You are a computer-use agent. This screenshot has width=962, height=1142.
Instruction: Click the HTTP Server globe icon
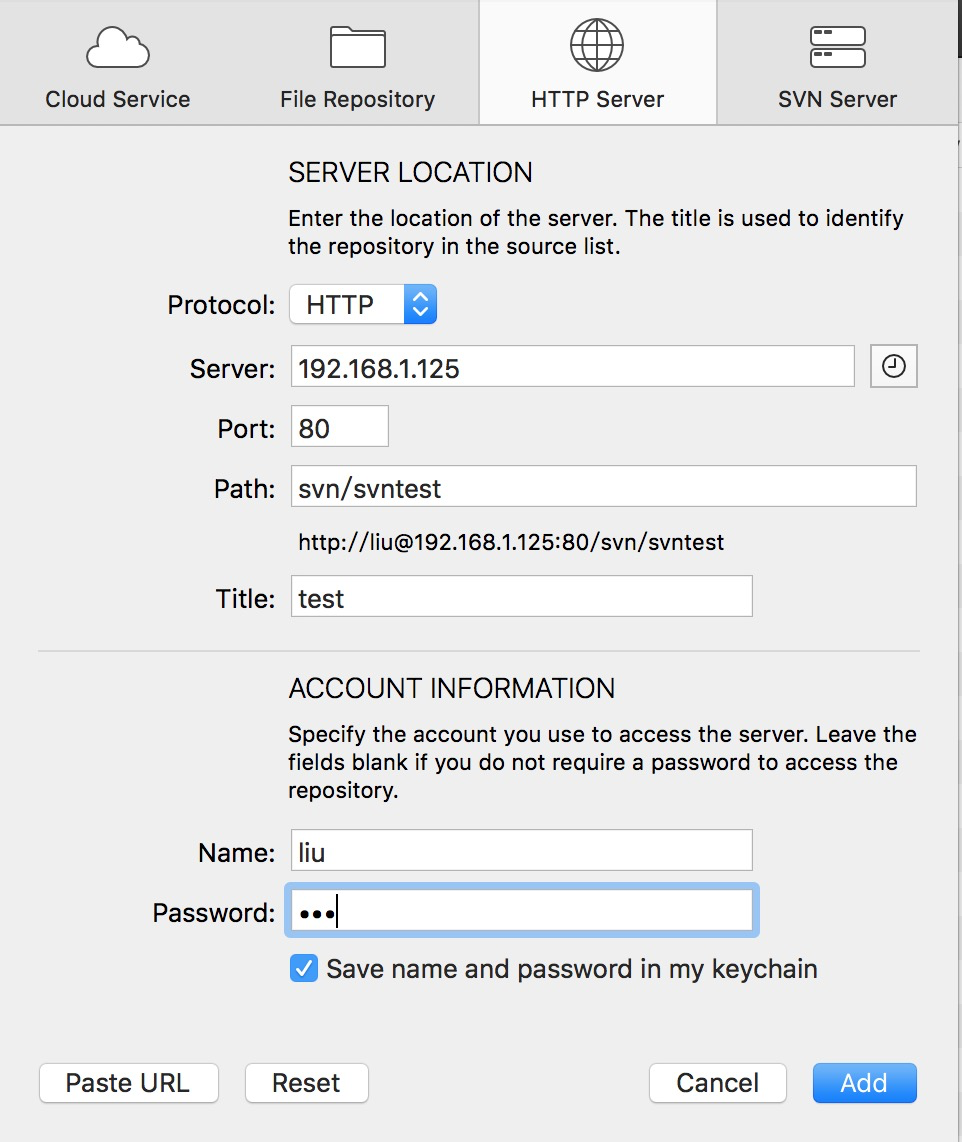[x=596, y=45]
